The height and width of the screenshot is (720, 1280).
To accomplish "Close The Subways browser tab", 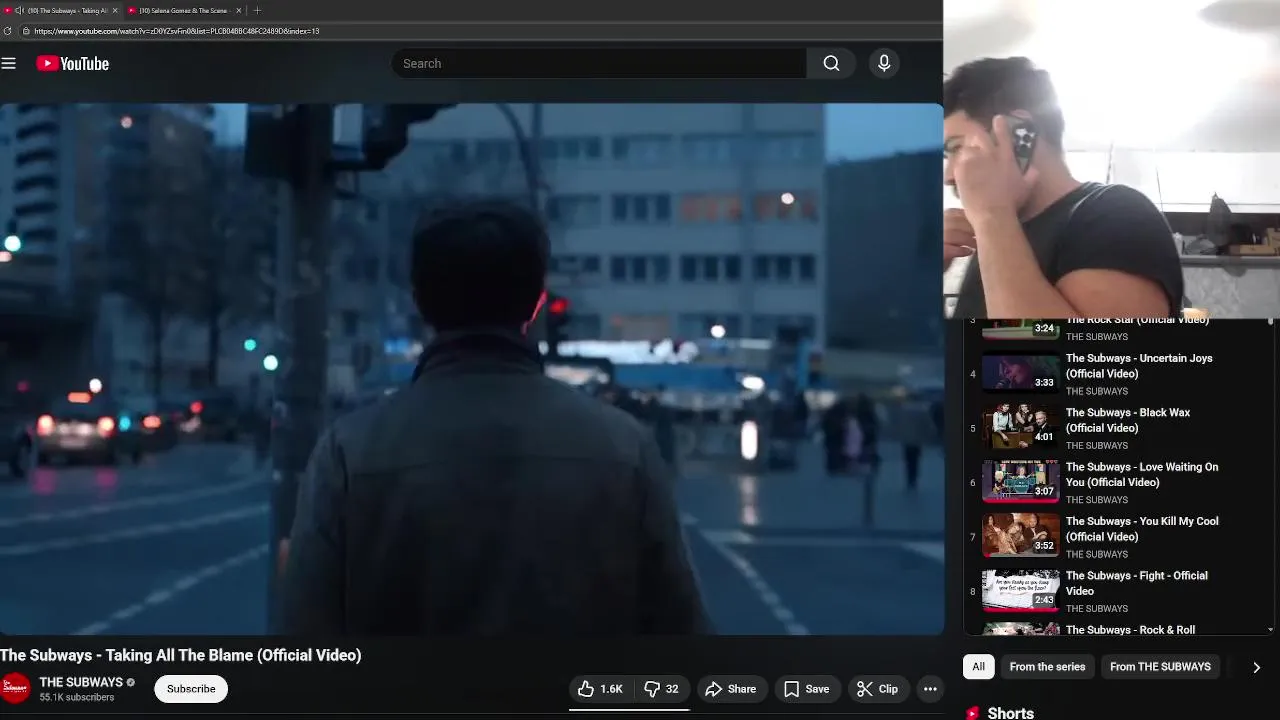I will (114, 10).
